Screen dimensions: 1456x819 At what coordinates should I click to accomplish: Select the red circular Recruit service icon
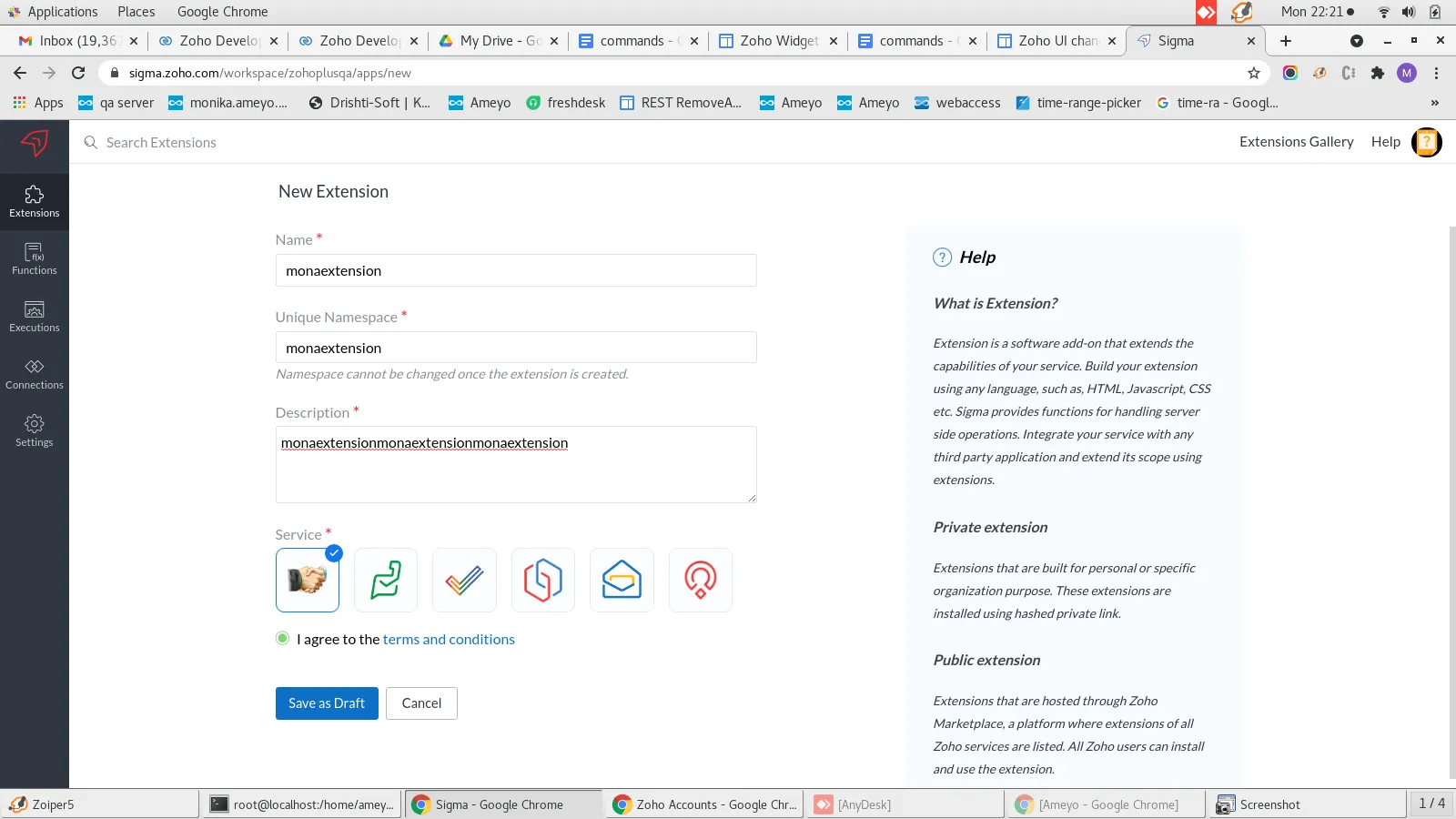(701, 580)
